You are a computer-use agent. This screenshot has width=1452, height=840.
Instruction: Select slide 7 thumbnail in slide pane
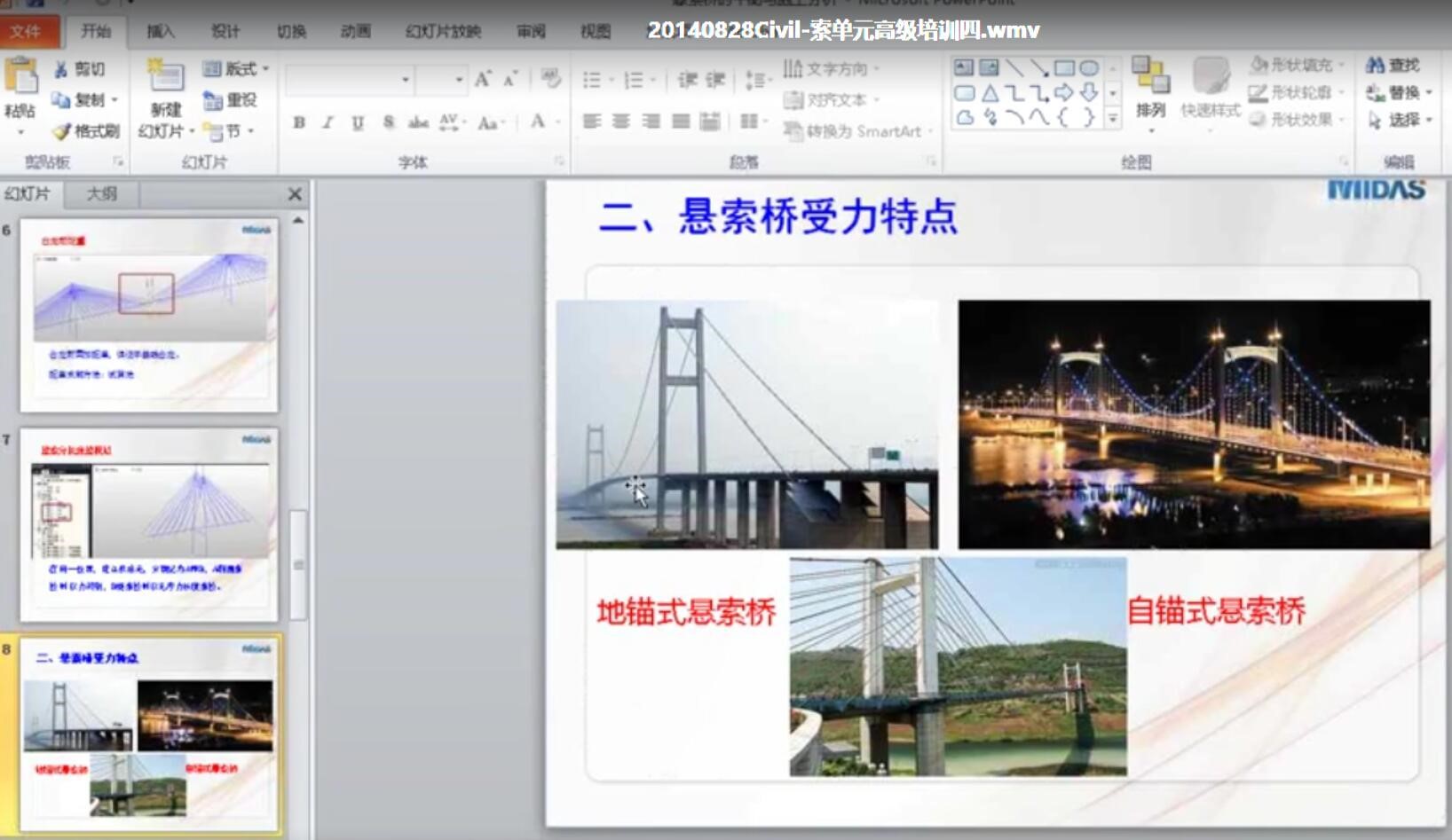pos(149,523)
